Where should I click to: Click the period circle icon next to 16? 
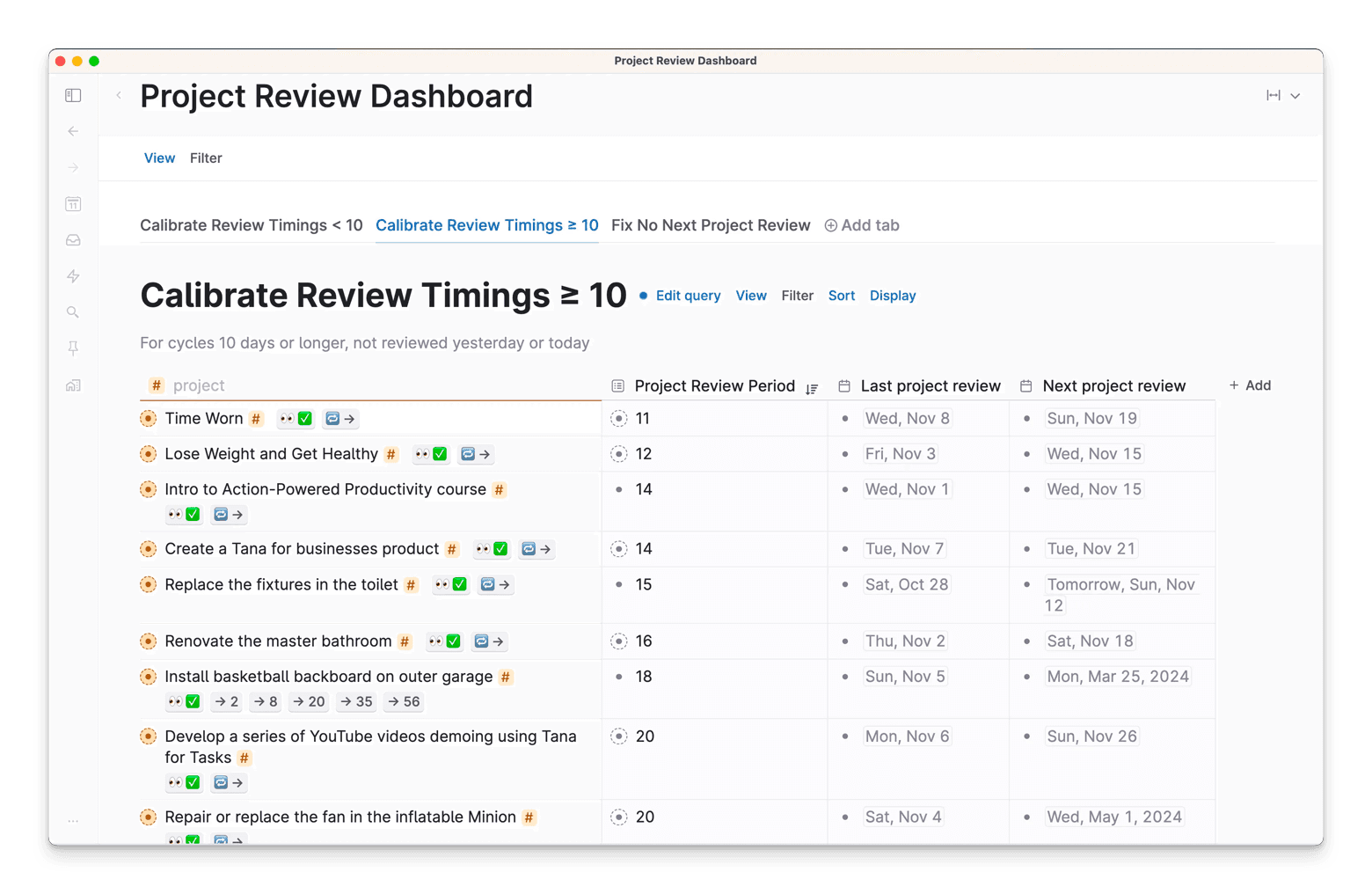(619, 641)
